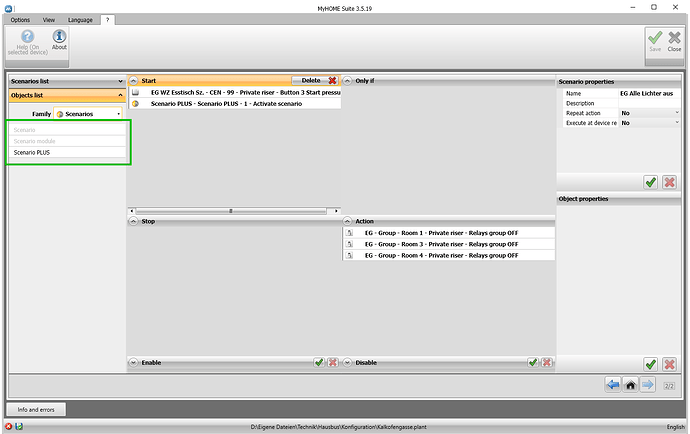Screen dimensions: 690x434
Task: Cancel Scenario properties with red X
Action: click(669, 182)
